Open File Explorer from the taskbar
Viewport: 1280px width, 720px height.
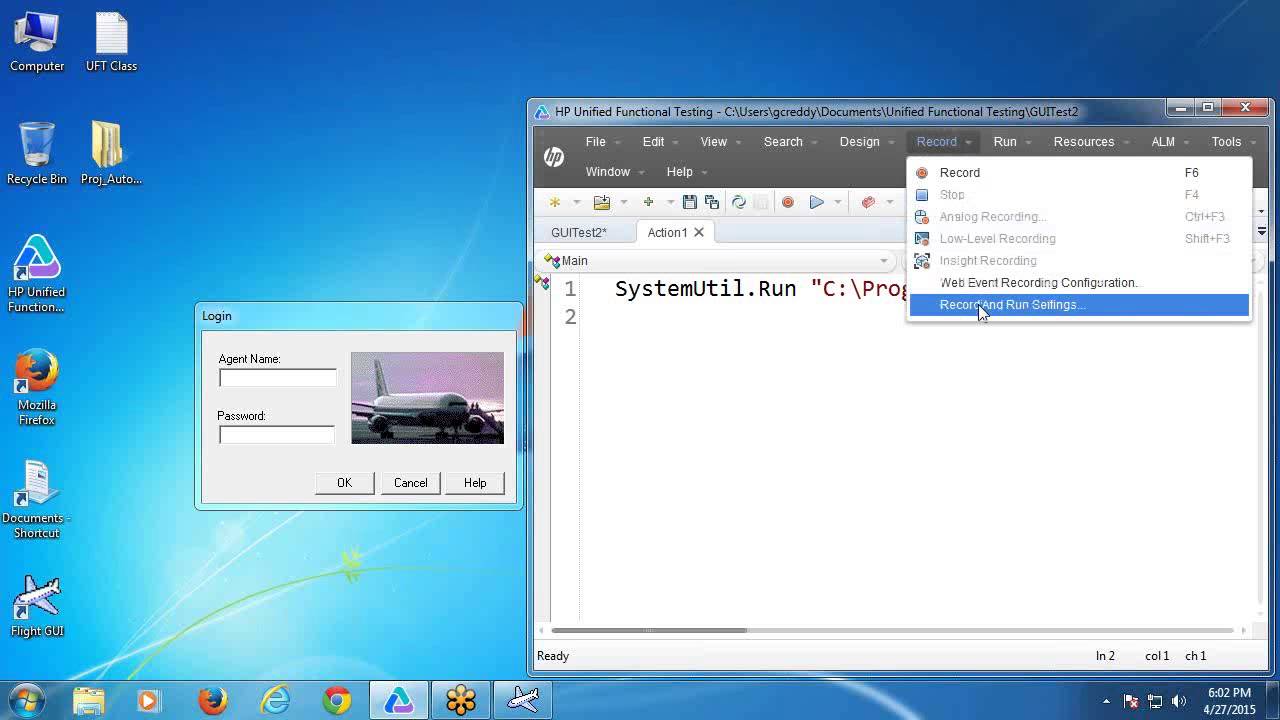pyautogui.click(x=88, y=700)
